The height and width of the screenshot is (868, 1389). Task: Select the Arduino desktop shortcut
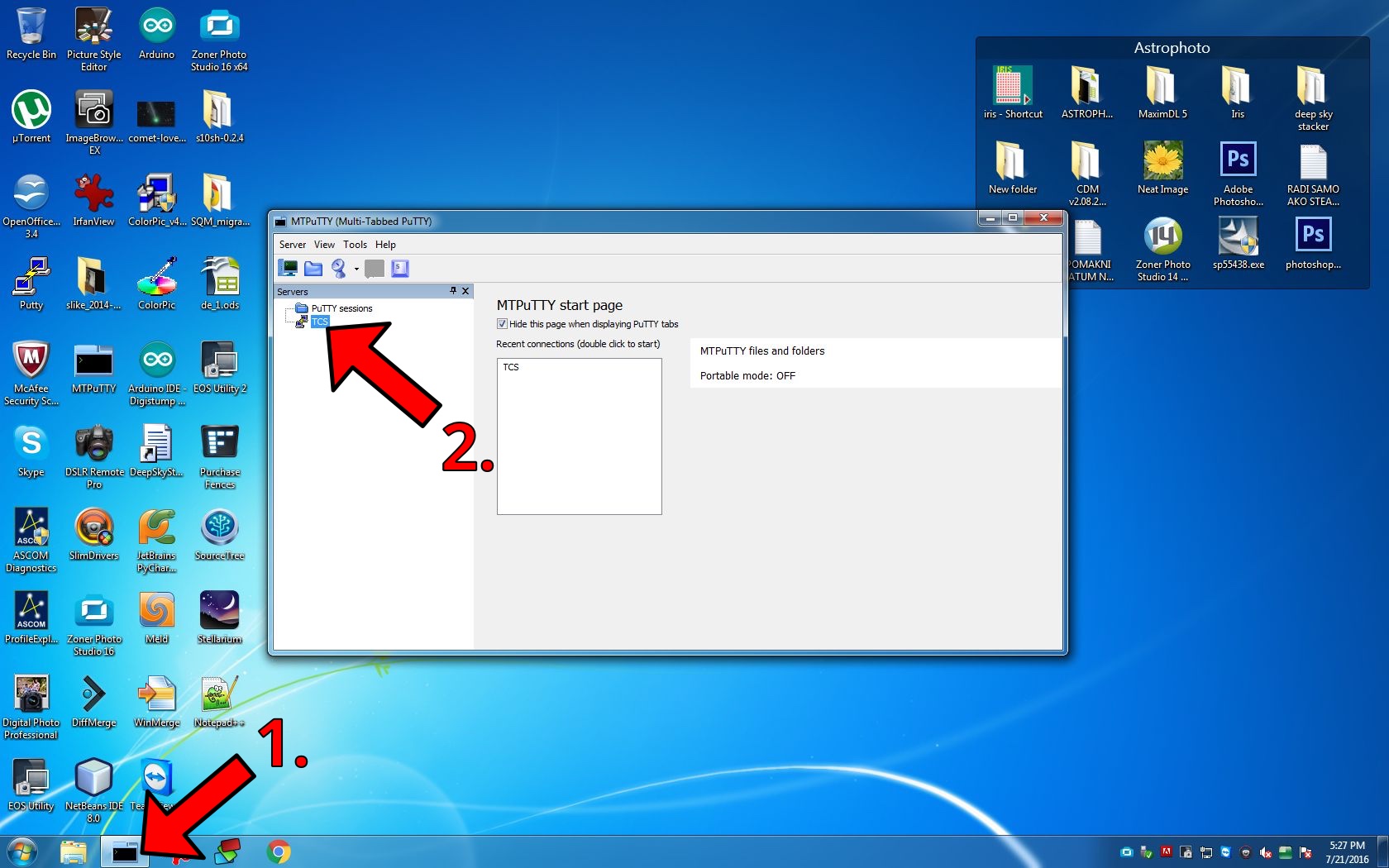(157, 35)
